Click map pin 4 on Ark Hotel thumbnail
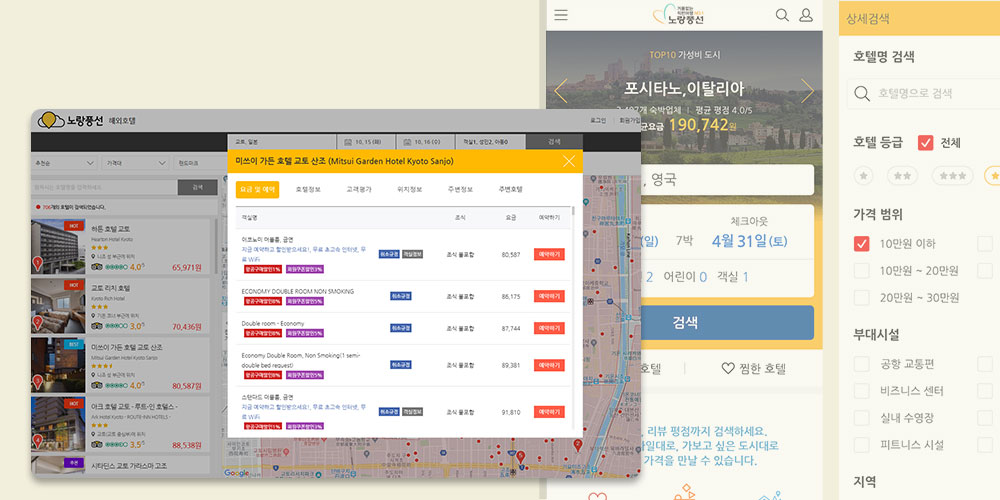This screenshot has height=500, width=1000. coord(38,440)
